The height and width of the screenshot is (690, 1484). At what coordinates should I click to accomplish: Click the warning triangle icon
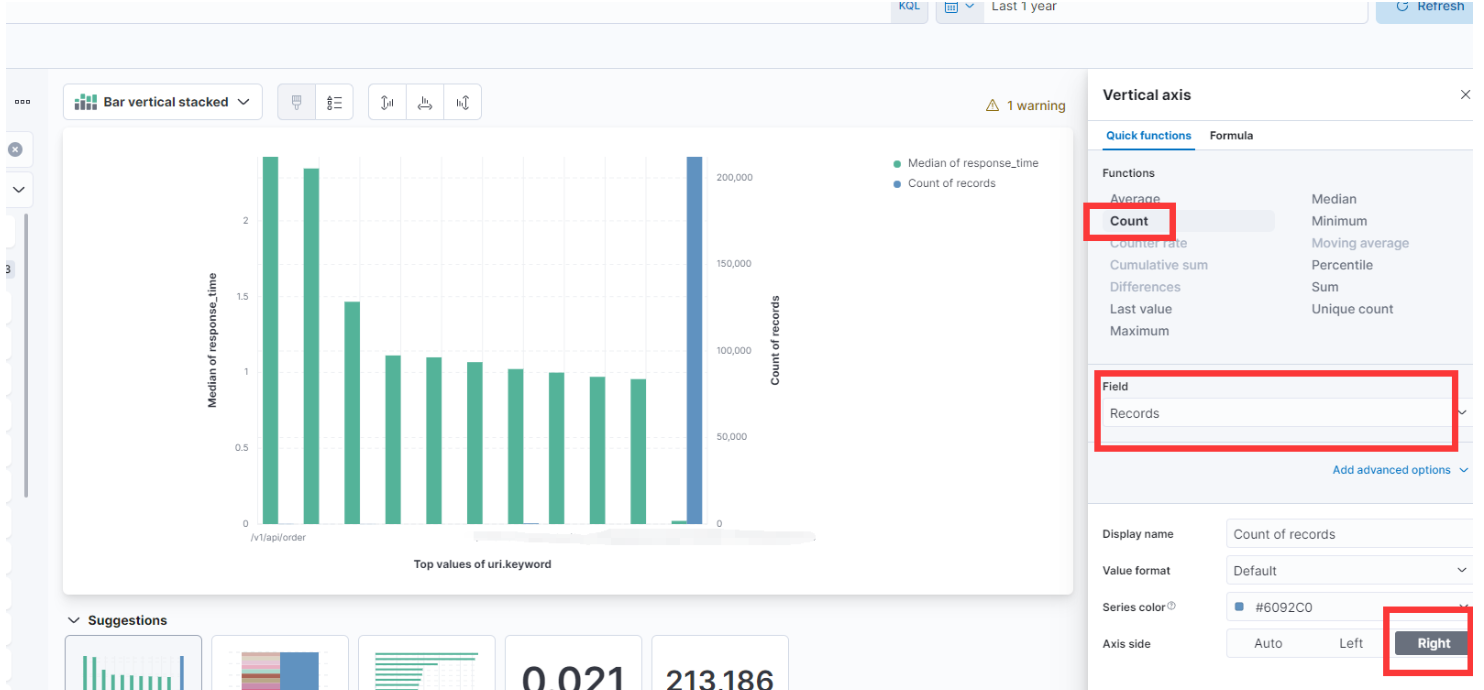click(x=992, y=105)
